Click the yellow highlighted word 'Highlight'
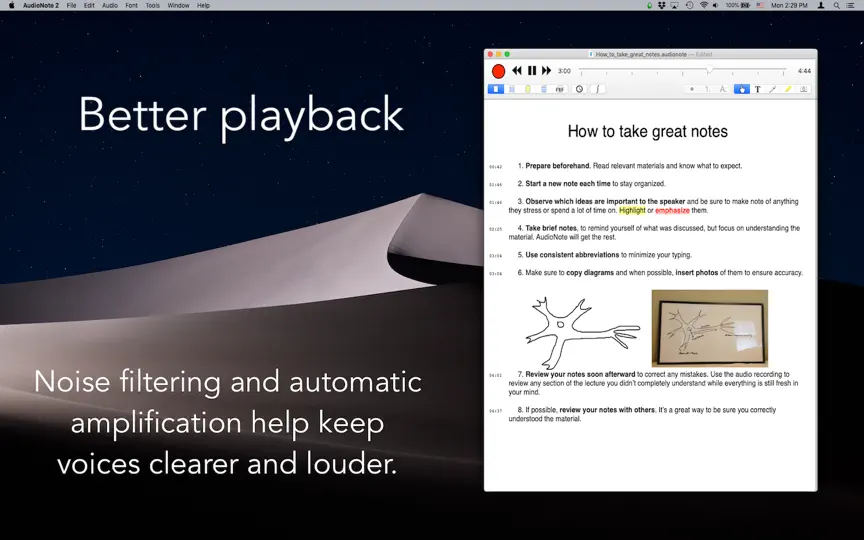The height and width of the screenshot is (540, 864). [632, 210]
